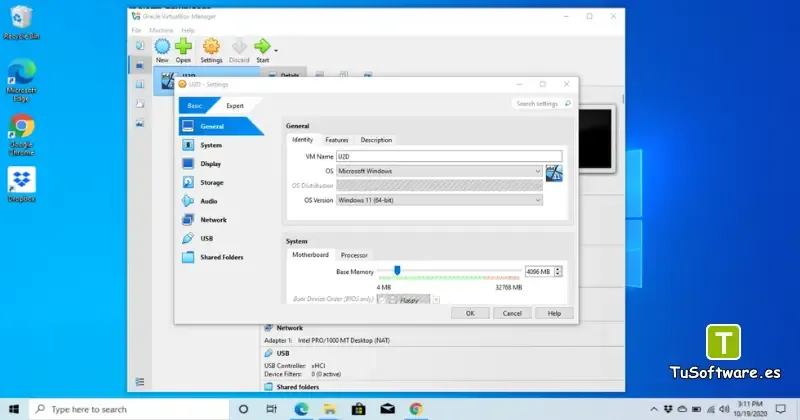The width and height of the screenshot is (800, 420).
Task: Click the VM Name text field
Action: tap(449, 156)
